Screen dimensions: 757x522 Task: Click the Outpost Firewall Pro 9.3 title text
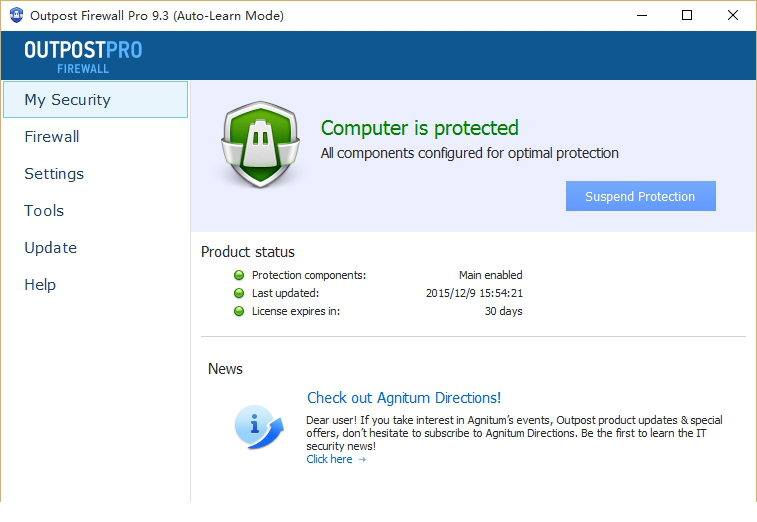click(x=157, y=16)
